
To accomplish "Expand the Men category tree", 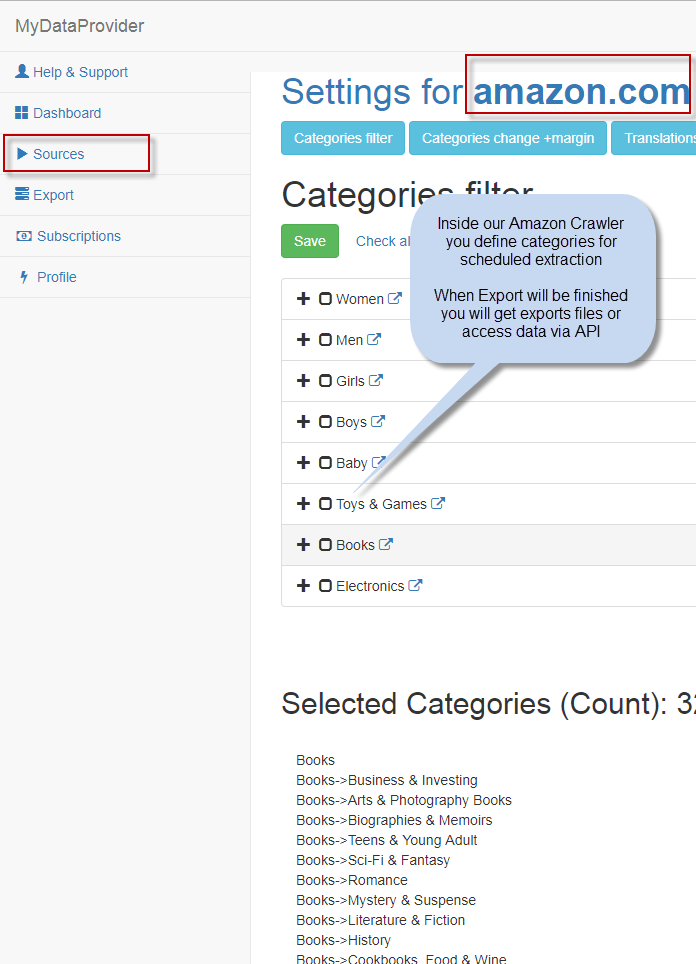I will pyautogui.click(x=303, y=340).
